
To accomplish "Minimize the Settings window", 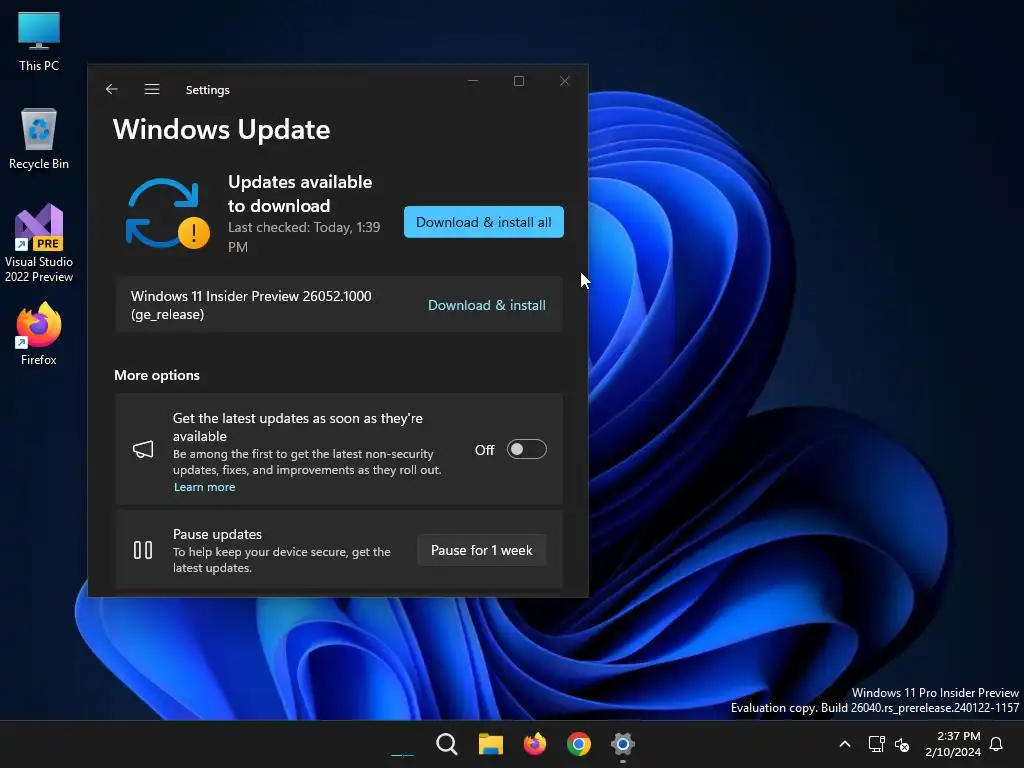I will (x=473, y=81).
